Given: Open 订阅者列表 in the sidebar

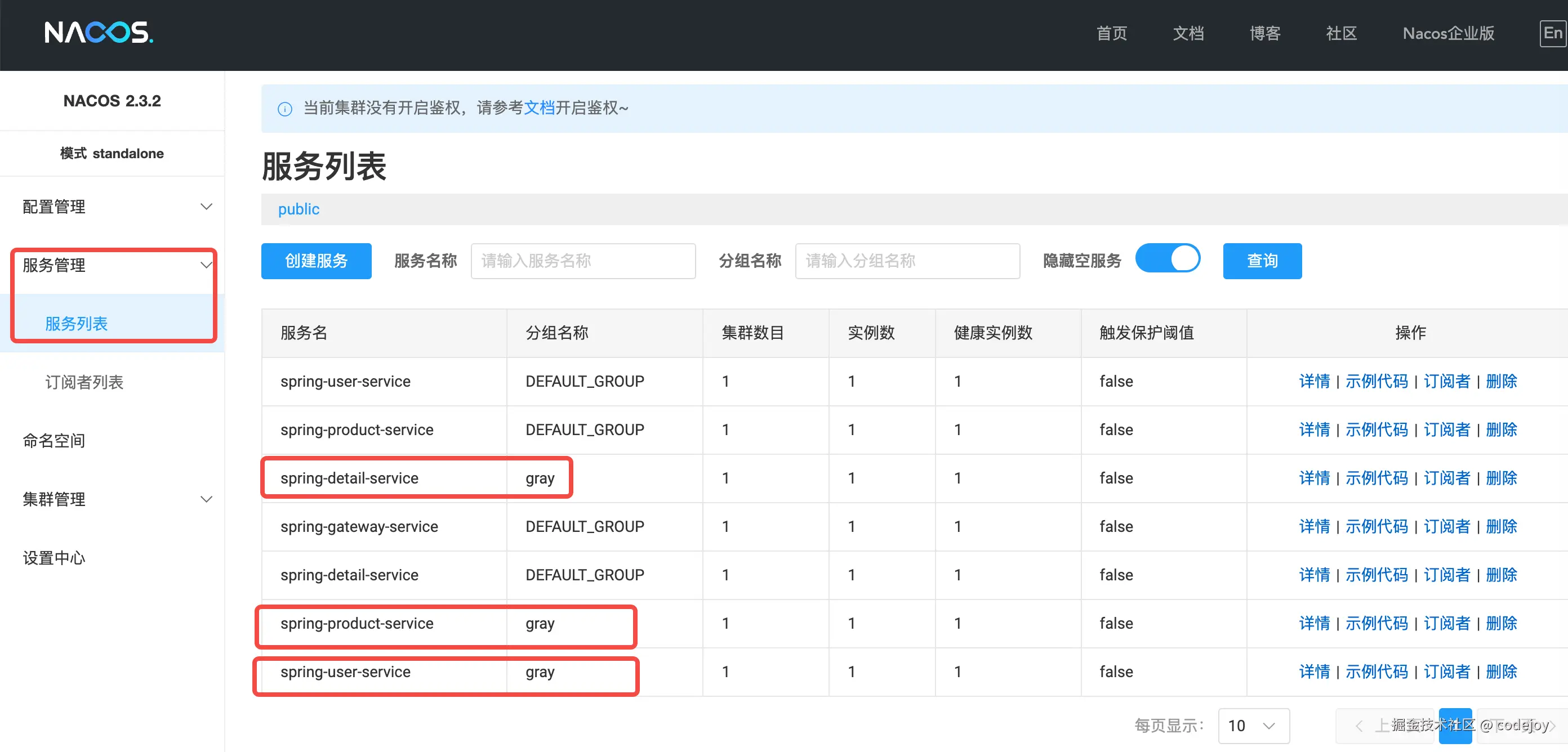Looking at the screenshot, I should pos(84,382).
